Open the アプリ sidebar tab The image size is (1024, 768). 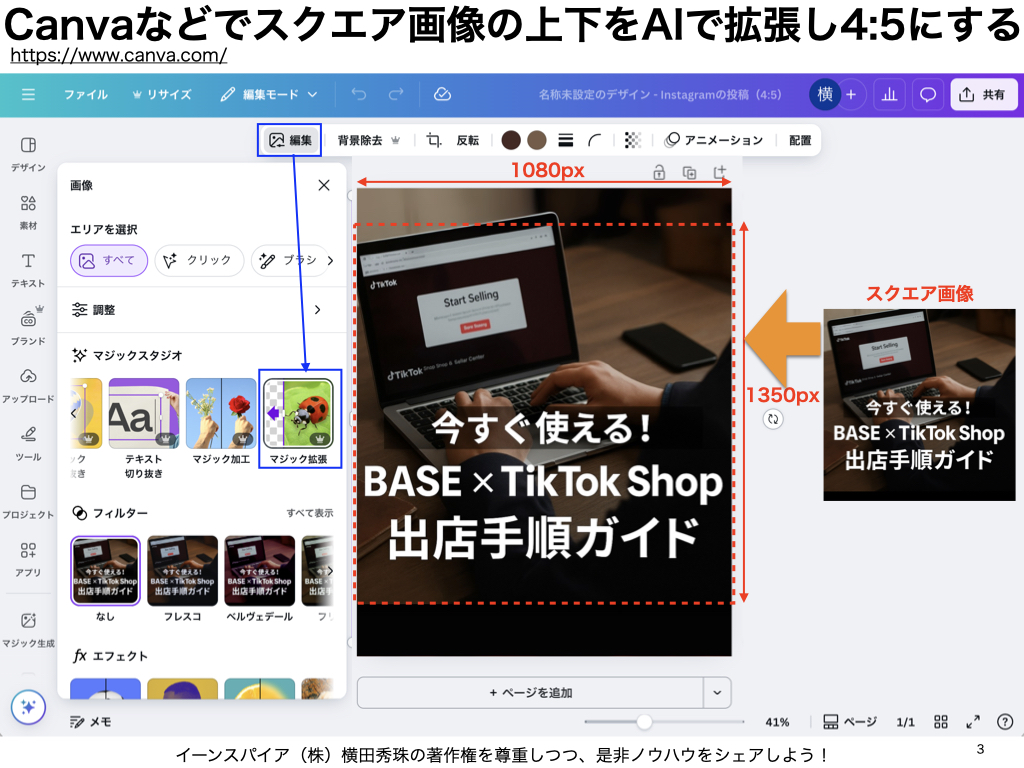pyautogui.click(x=28, y=560)
